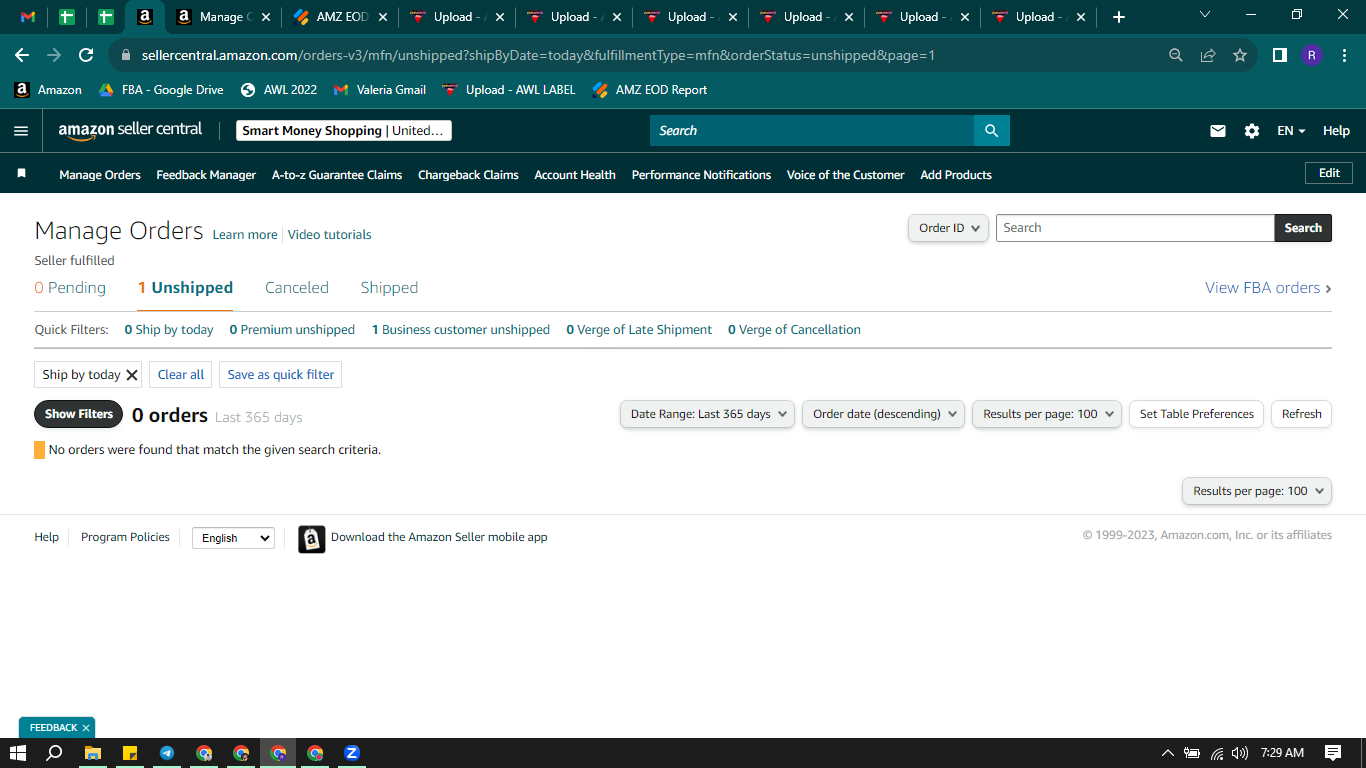Open Account Health
This screenshot has width=1366, height=768.
point(575,175)
